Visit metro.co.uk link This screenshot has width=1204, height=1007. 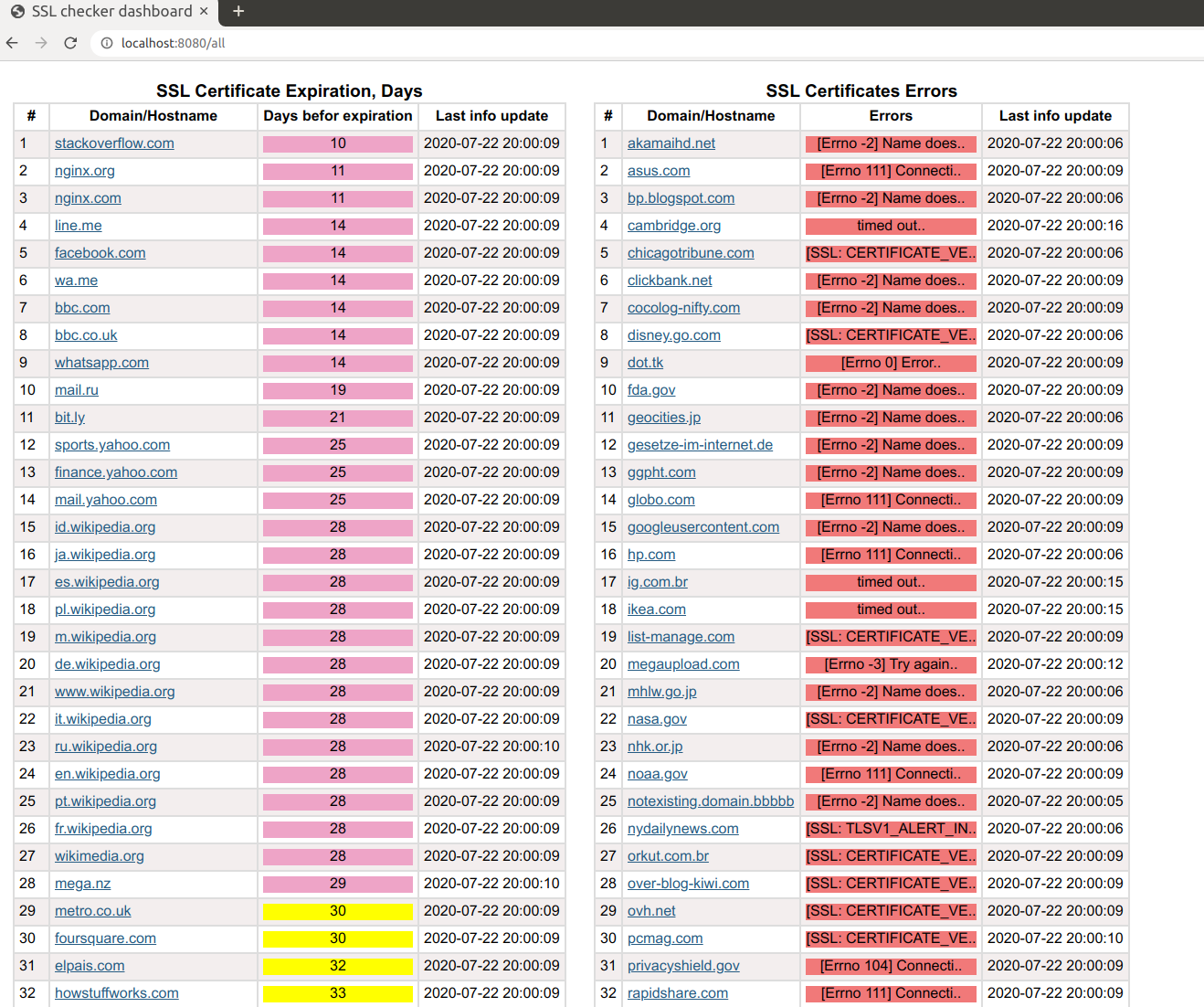(93, 911)
